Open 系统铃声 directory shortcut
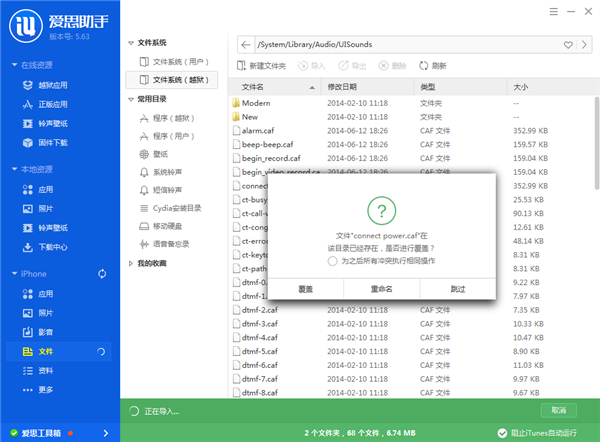Viewport: 600px width, 442px height. (x=160, y=172)
